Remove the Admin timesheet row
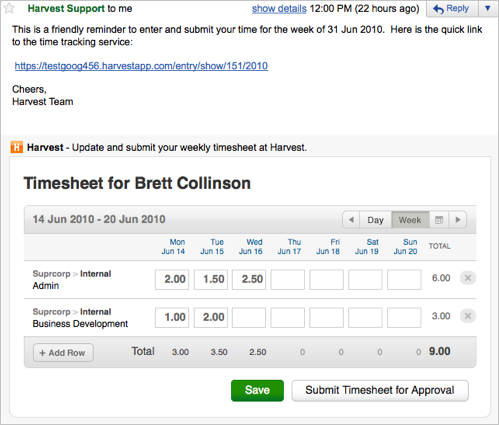This screenshot has width=499, height=425. (468, 278)
